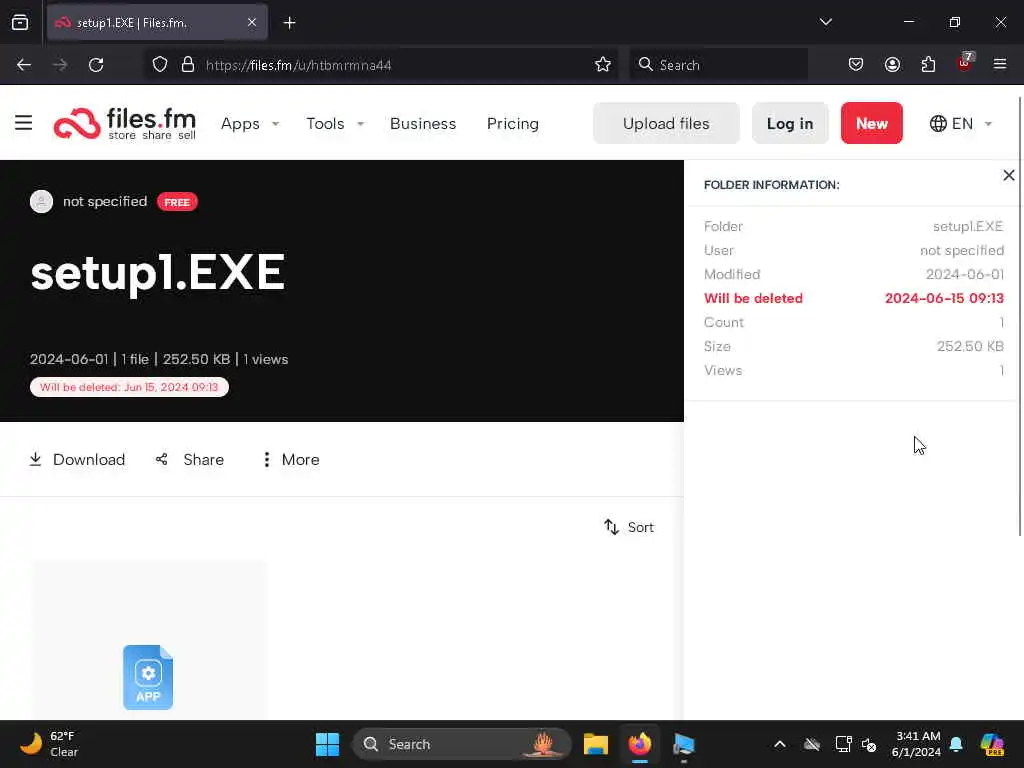This screenshot has height=768, width=1024.
Task: Go back to the previous page
Action: click(x=24, y=65)
